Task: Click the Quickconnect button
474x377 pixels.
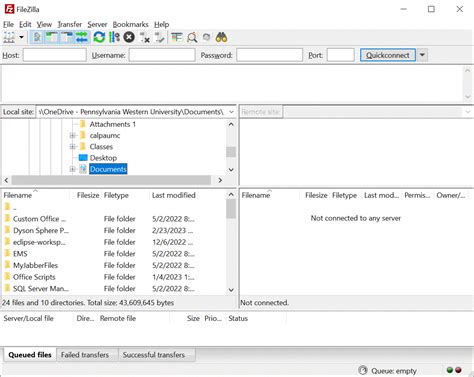Action: (388, 55)
